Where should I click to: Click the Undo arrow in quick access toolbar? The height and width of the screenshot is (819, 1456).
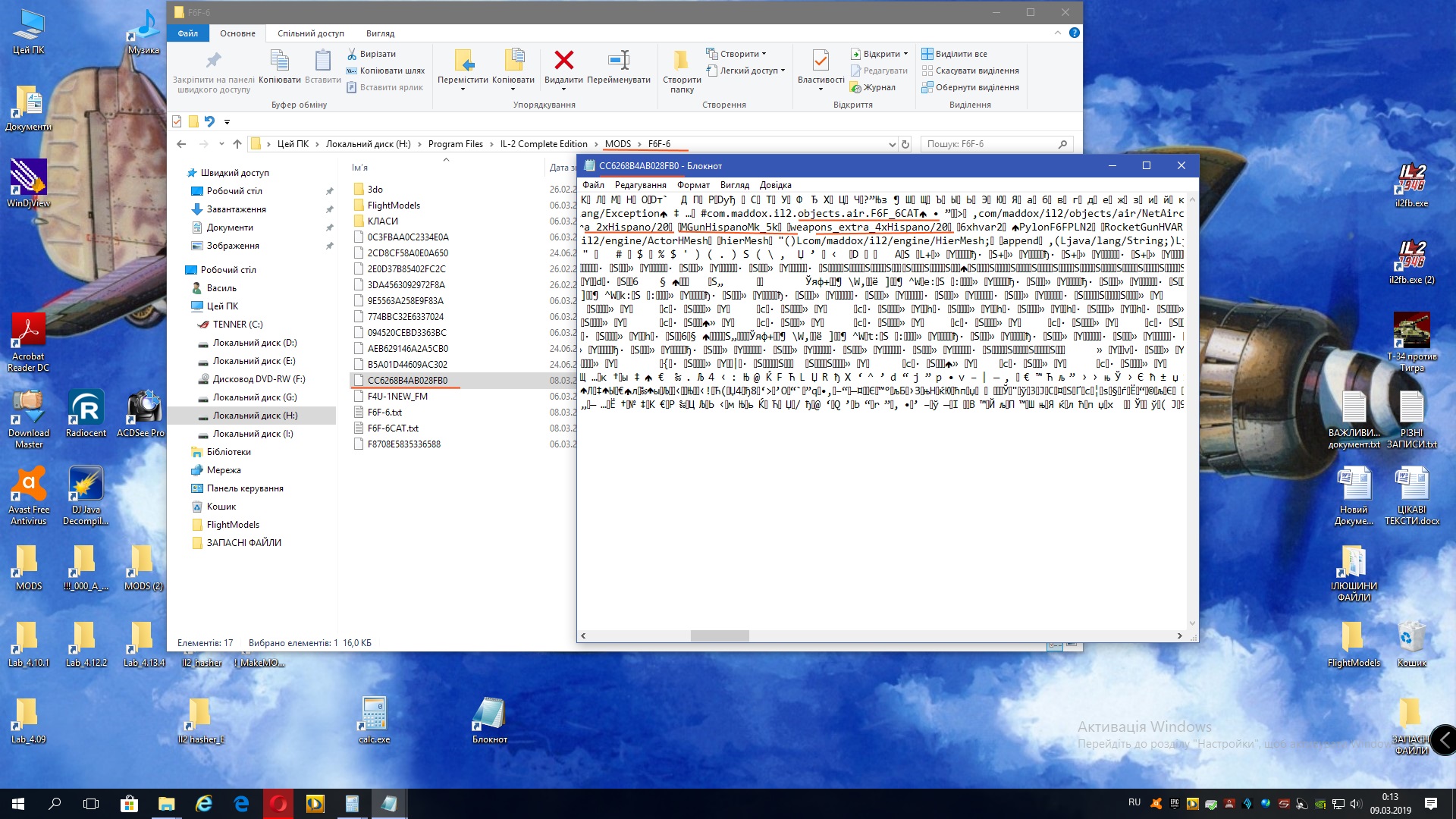pos(209,121)
